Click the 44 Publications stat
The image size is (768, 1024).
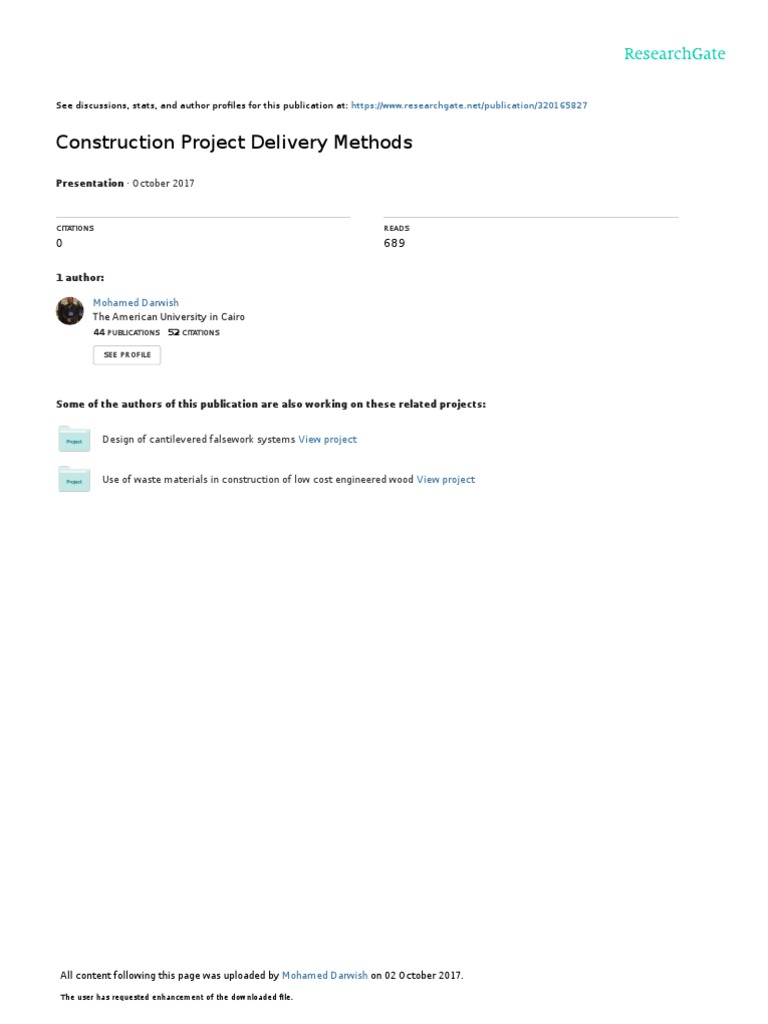tap(126, 332)
